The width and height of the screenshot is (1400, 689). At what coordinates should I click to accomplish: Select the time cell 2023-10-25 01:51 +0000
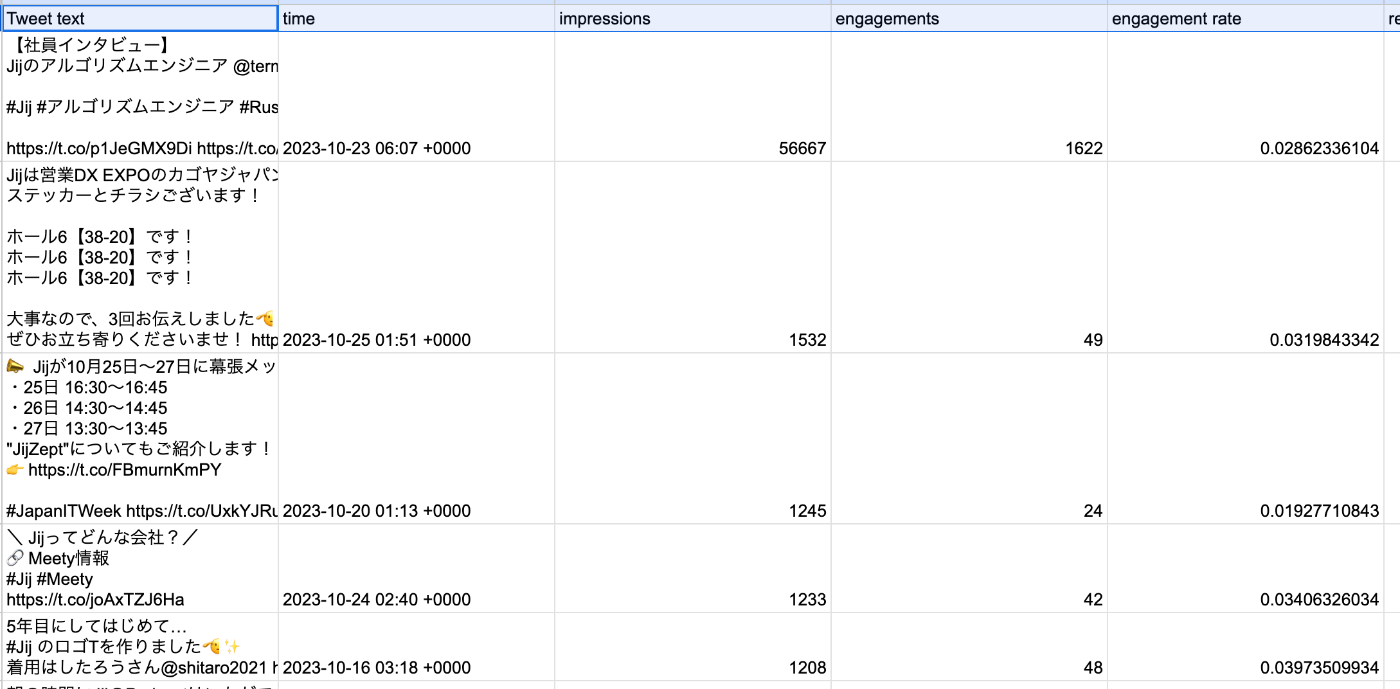tap(417, 257)
